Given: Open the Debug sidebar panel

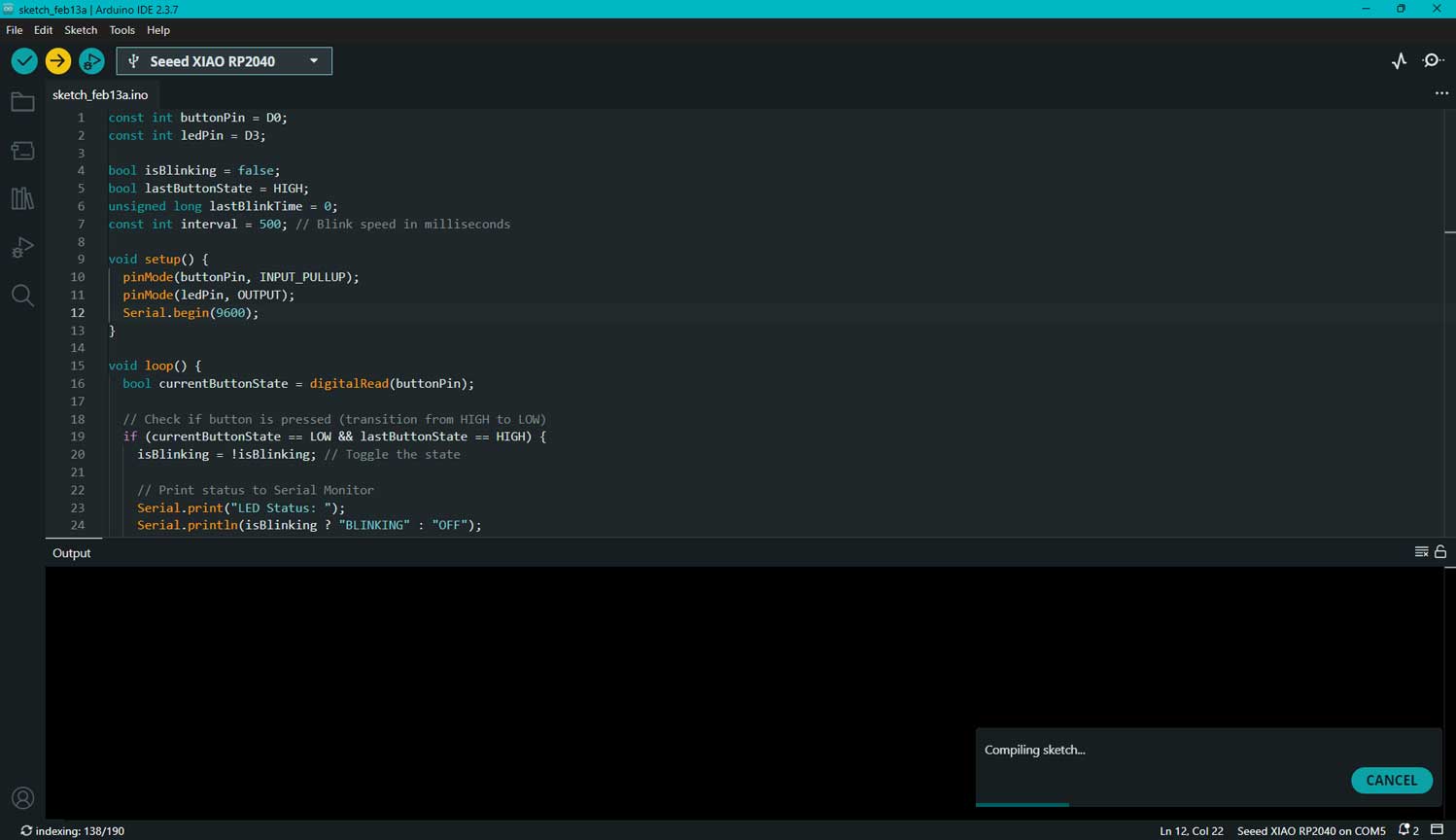Looking at the screenshot, I should coord(22,247).
